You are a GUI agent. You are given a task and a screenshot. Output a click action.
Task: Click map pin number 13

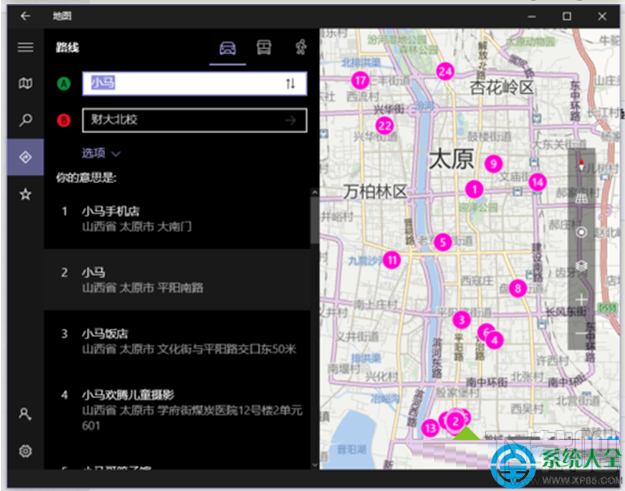430,428
